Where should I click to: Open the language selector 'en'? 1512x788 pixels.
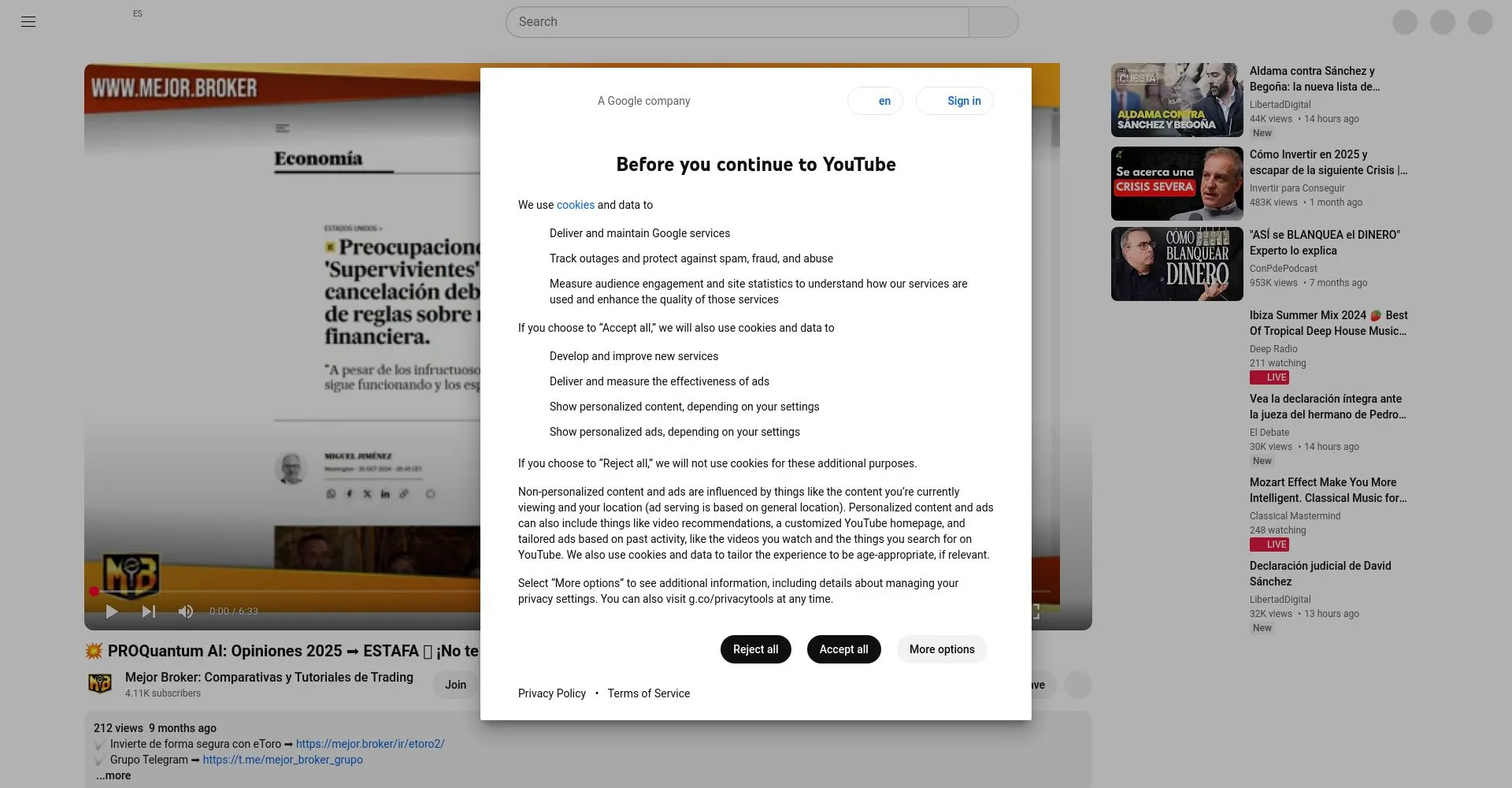point(875,101)
